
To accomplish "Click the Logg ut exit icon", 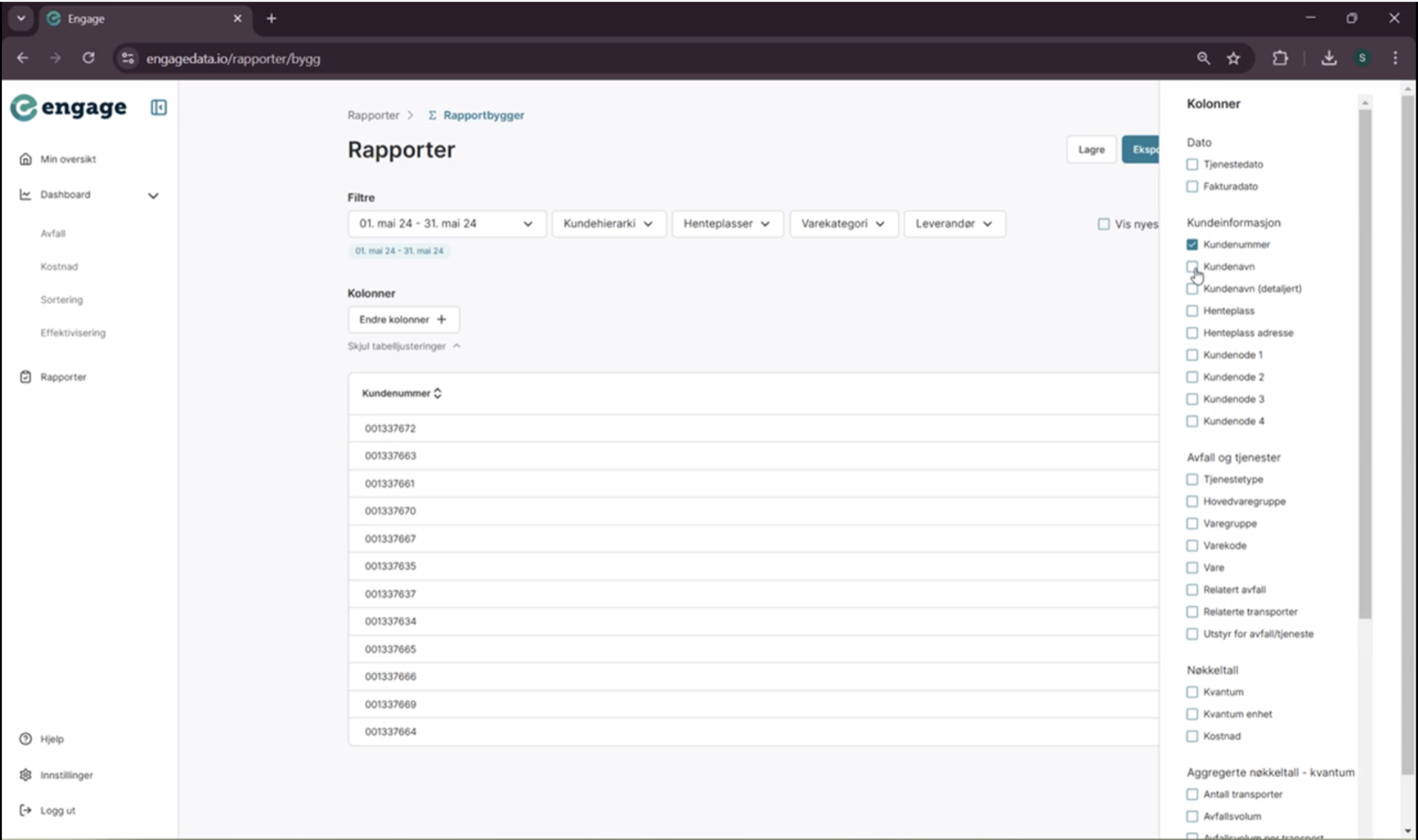I will click(x=26, y=811).
